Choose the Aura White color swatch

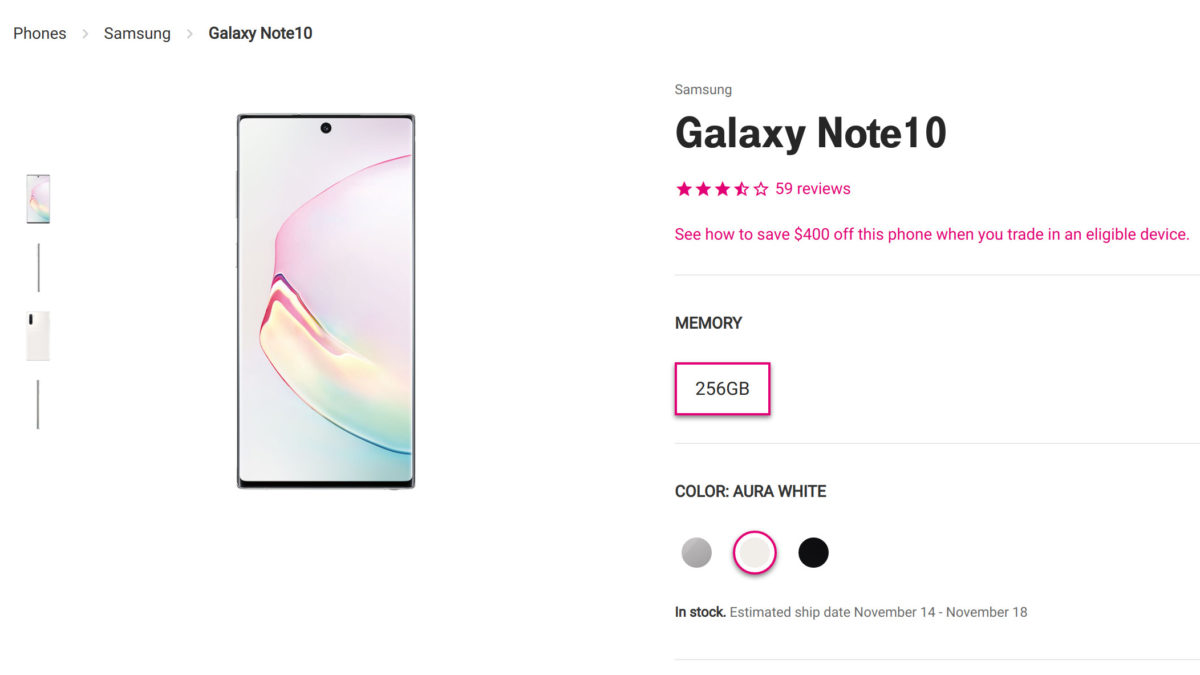tap(755, 552)
